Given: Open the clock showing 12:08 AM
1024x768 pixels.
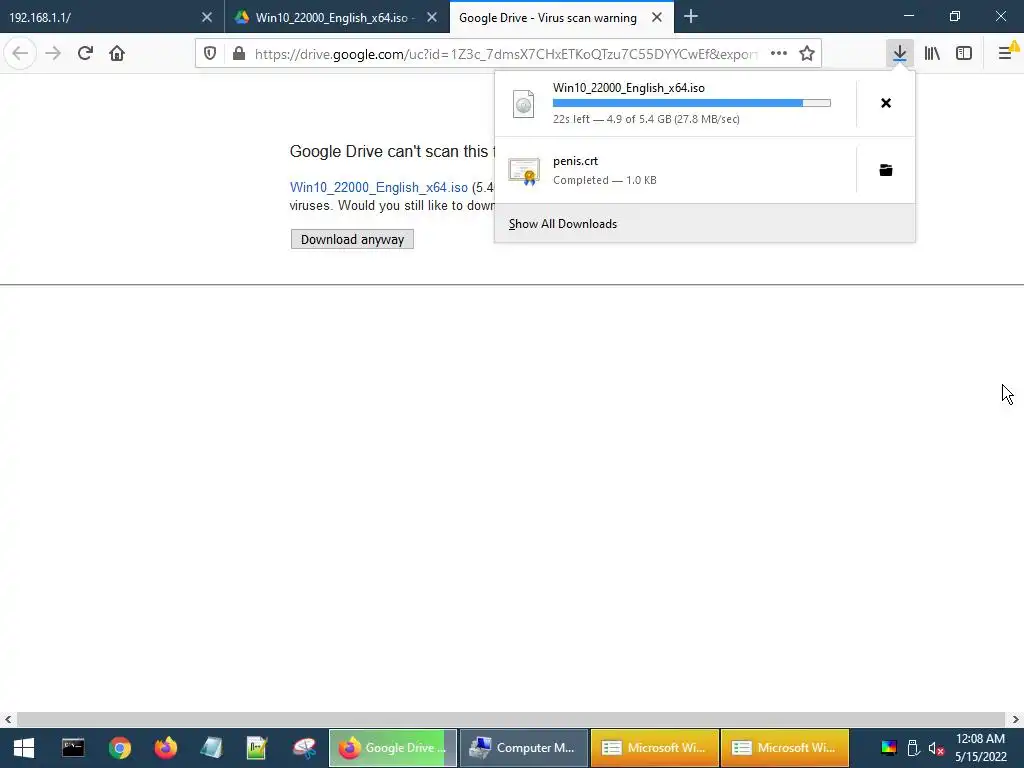Looking at the screenshot, I should tap(980, 748).
